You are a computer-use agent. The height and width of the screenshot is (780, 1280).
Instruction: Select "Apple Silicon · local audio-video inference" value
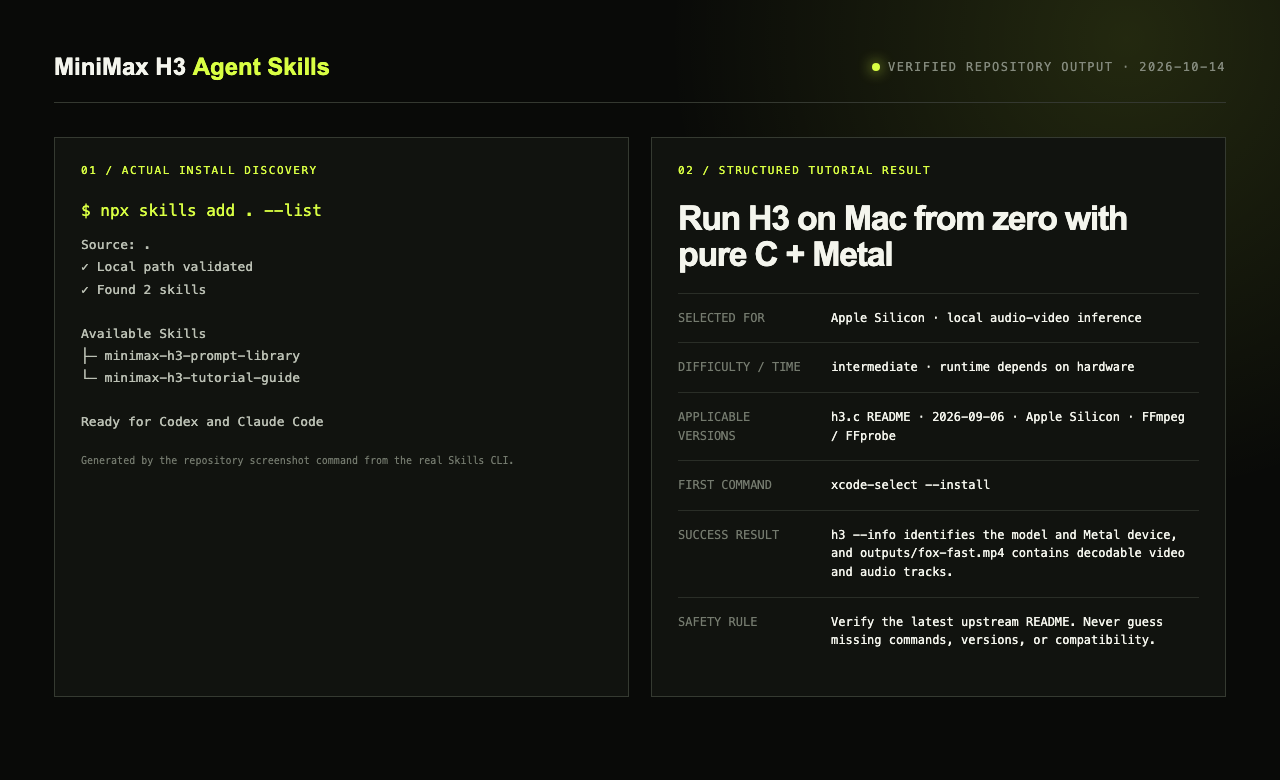[986, 318]
